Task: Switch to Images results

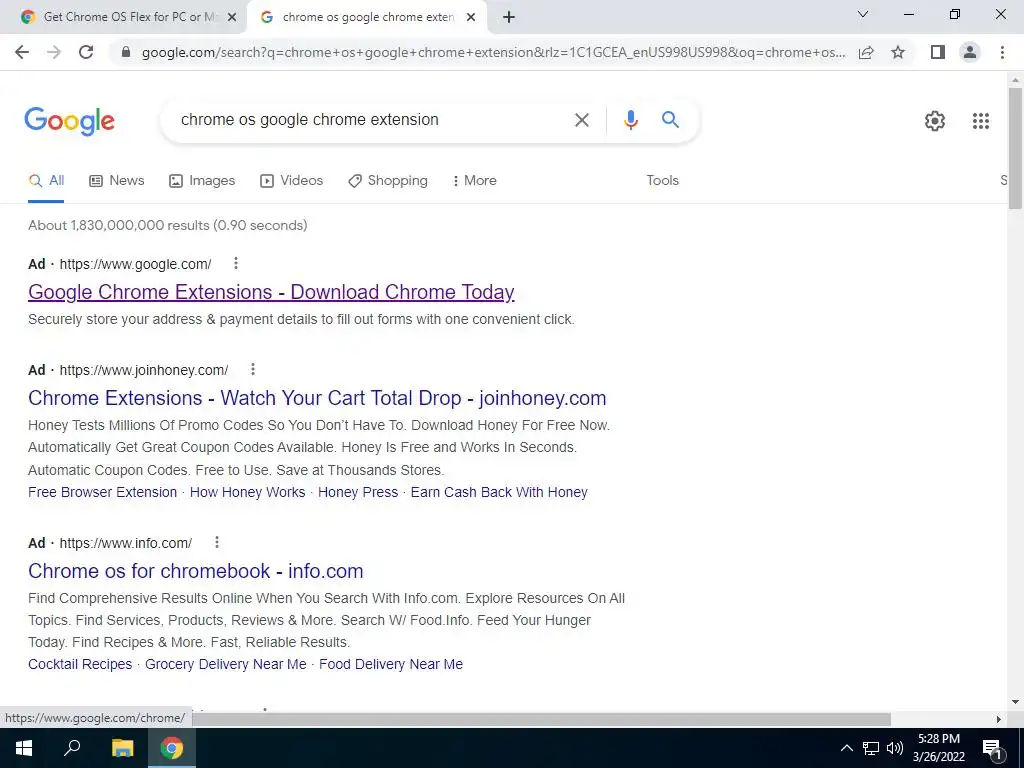Action: (x=202, y=181)
